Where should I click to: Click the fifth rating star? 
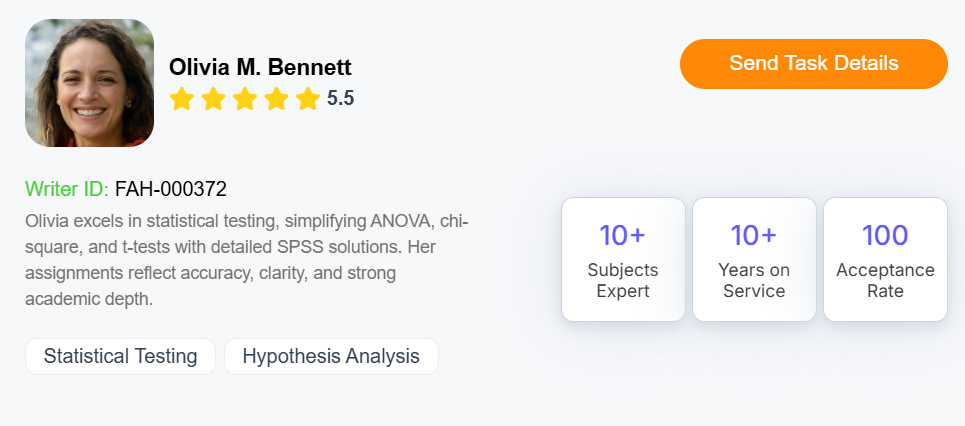tap(308, 99)
